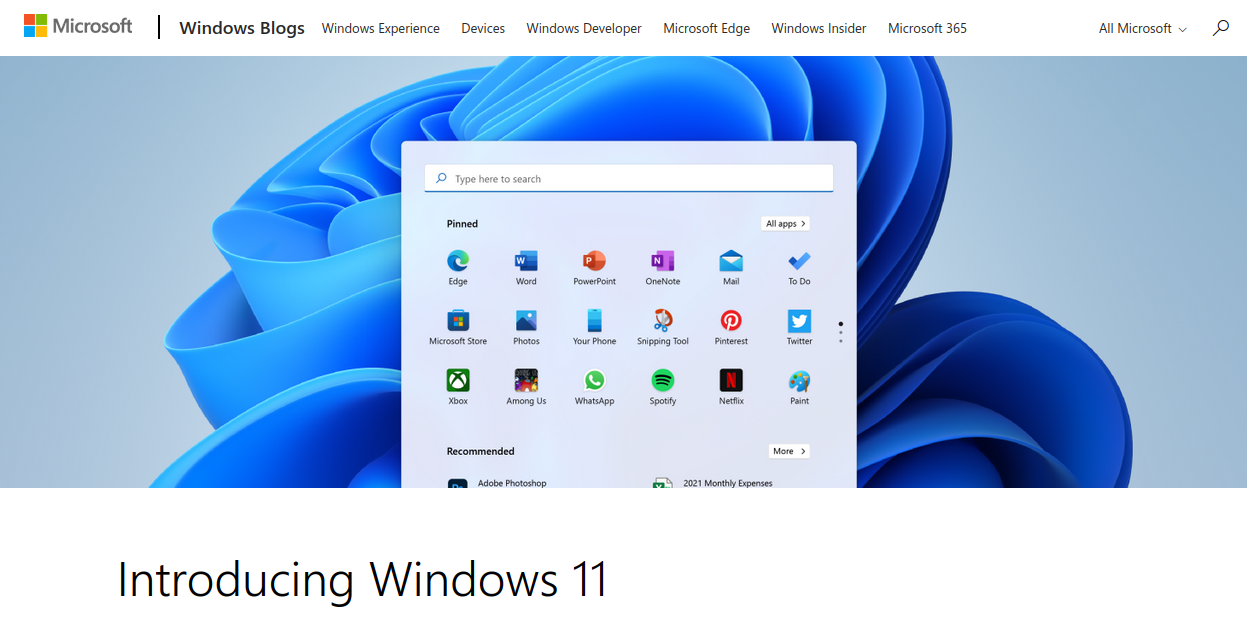The height and width of the screenshot is (628, 1247).
Task: Open Microsoft To Do
Action: tap(798, 260)
